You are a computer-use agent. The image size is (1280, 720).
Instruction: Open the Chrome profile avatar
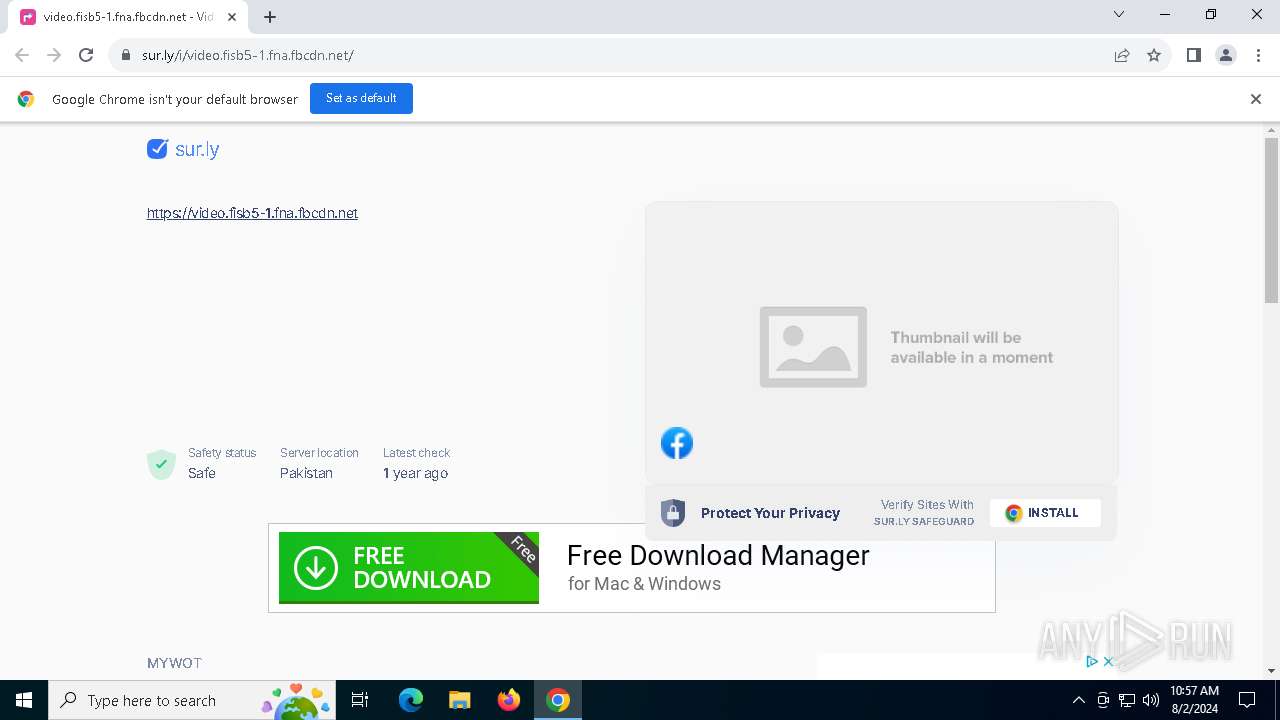[1226, 55]
